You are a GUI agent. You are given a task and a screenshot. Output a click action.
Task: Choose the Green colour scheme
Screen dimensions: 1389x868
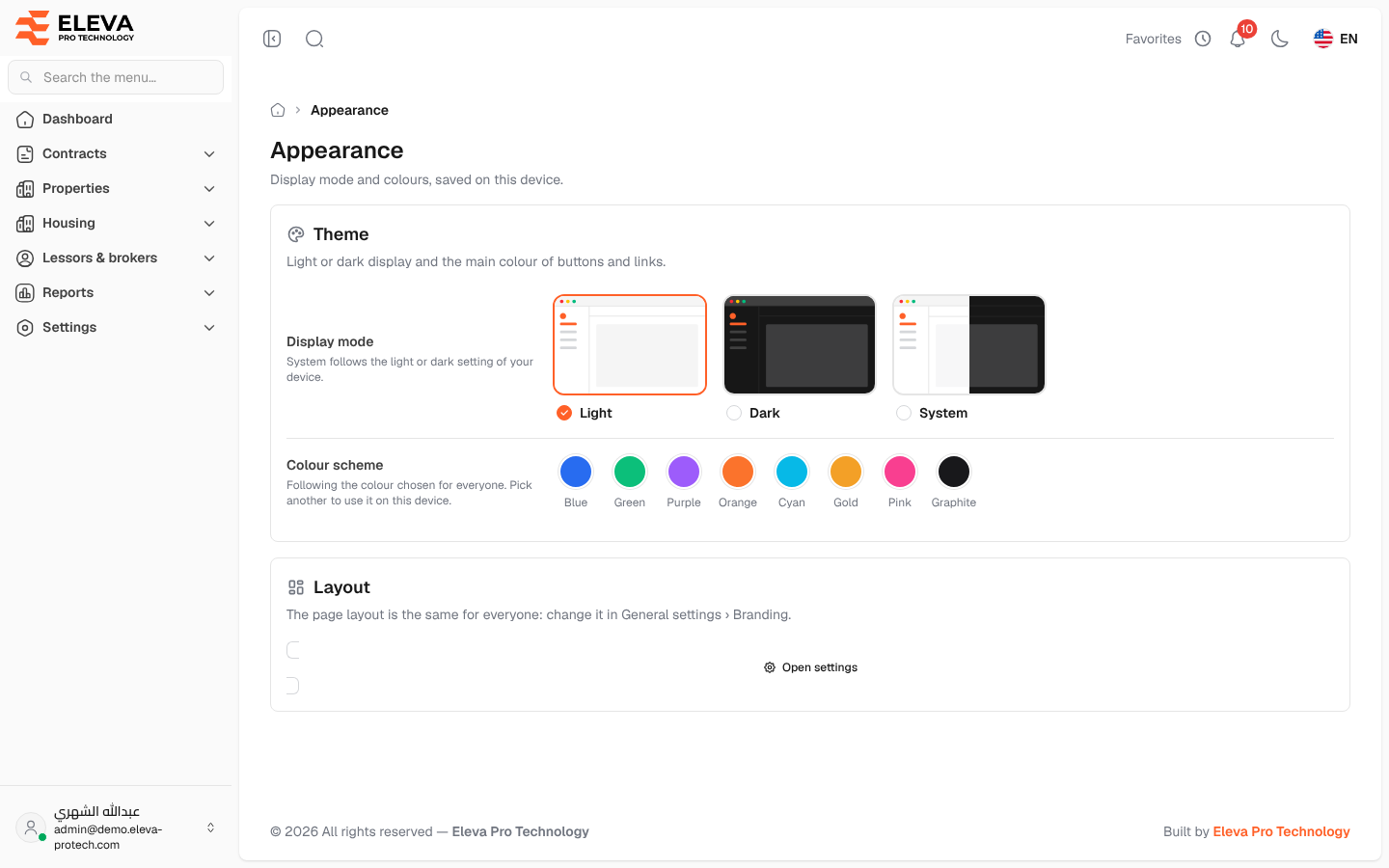pyautogui.click(x=630, y=472)
